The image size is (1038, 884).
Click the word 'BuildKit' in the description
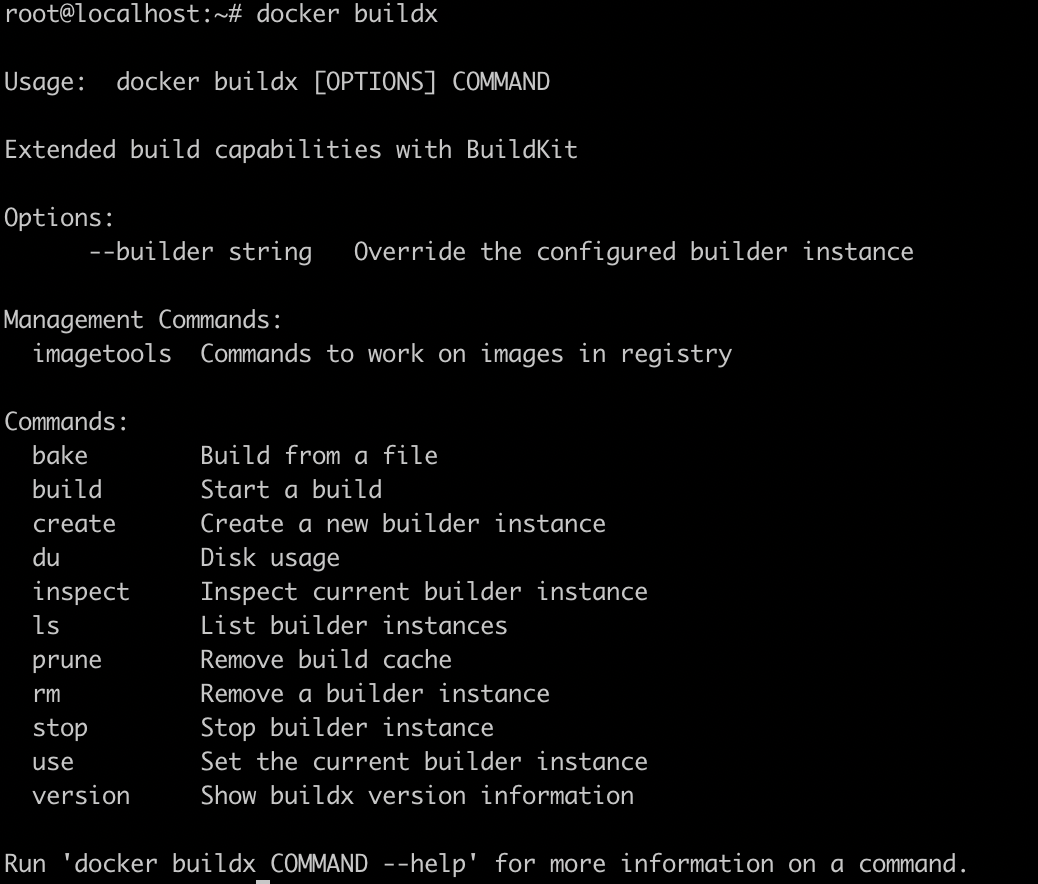click(522, 150)
